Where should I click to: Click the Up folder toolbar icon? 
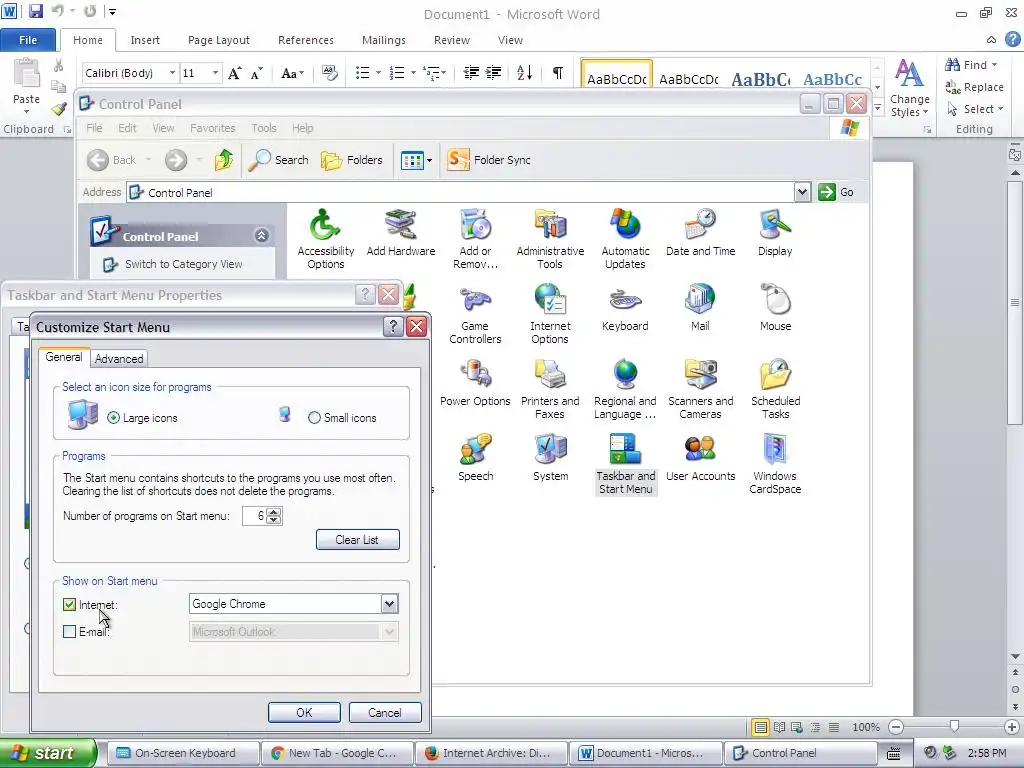click(223, 159)
